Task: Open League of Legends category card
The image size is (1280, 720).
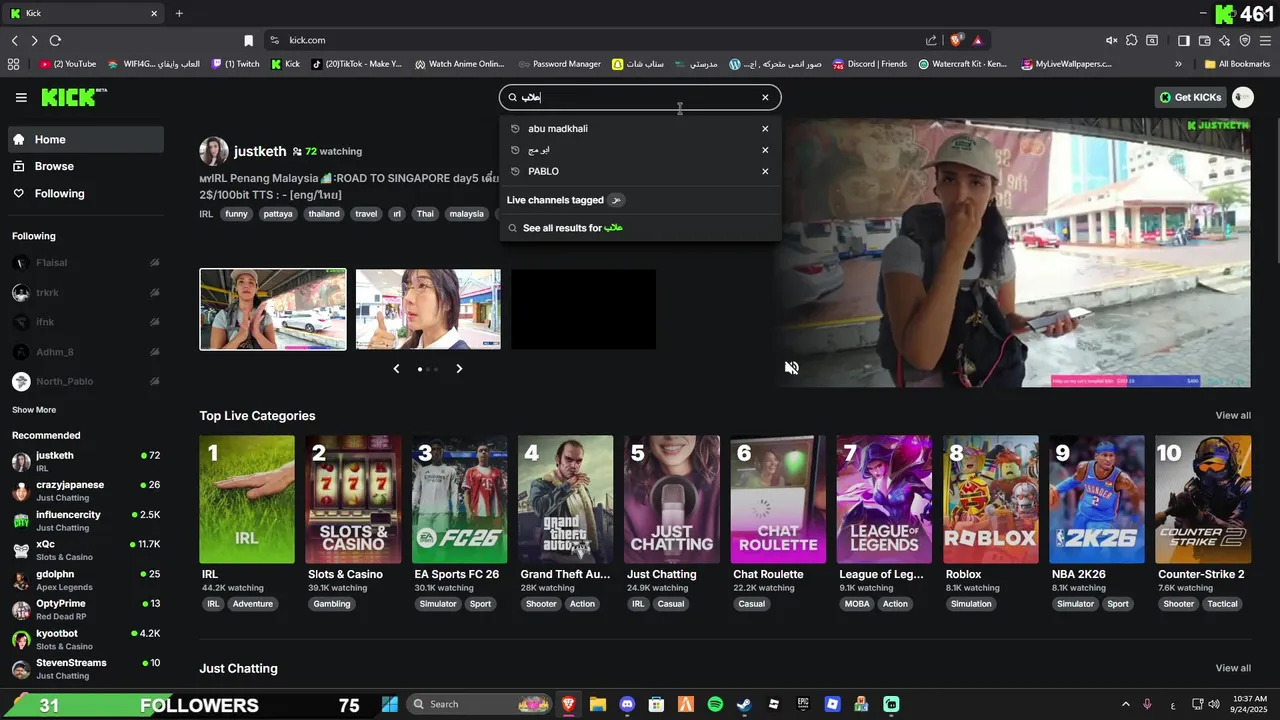Action: [884, 500]
